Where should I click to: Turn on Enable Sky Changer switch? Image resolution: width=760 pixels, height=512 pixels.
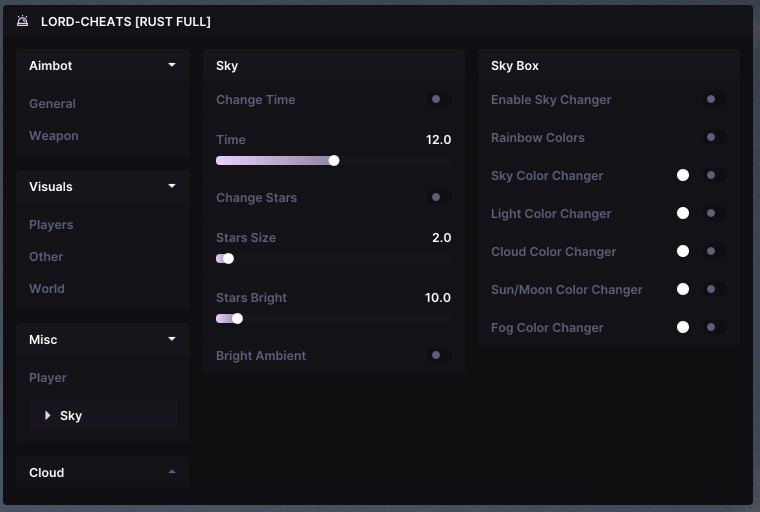point(711,99)
